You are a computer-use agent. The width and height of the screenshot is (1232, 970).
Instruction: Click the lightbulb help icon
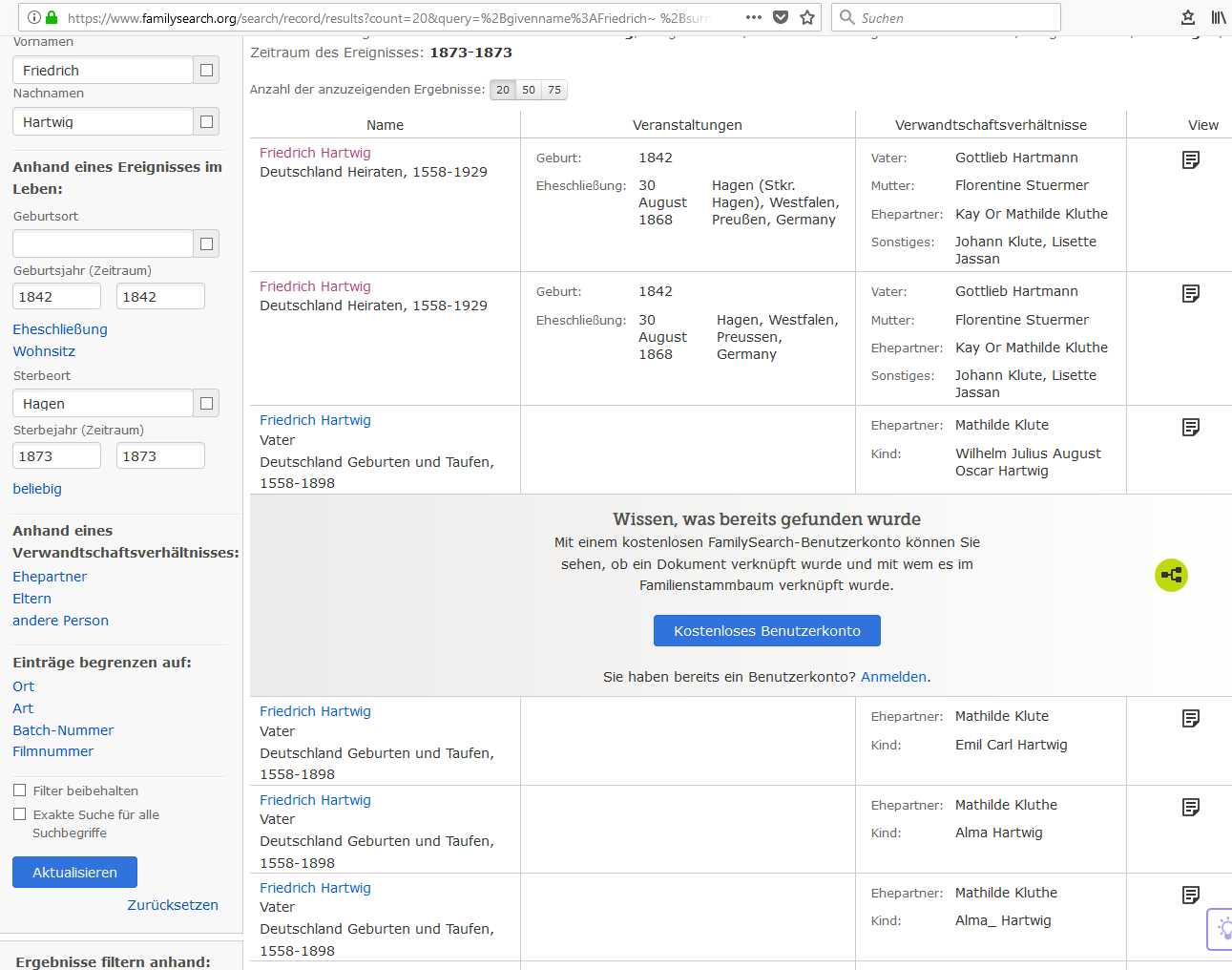click(x=1223, y=928)
